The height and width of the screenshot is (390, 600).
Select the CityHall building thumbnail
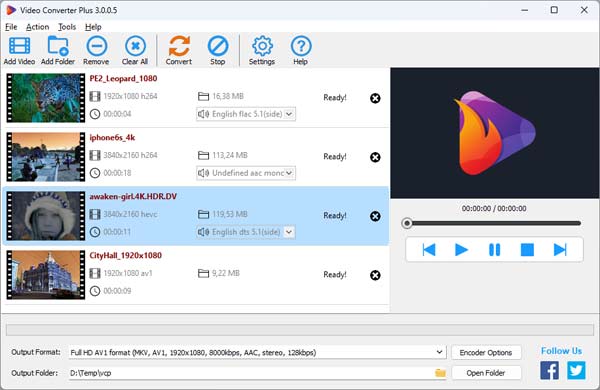(46, 275)
